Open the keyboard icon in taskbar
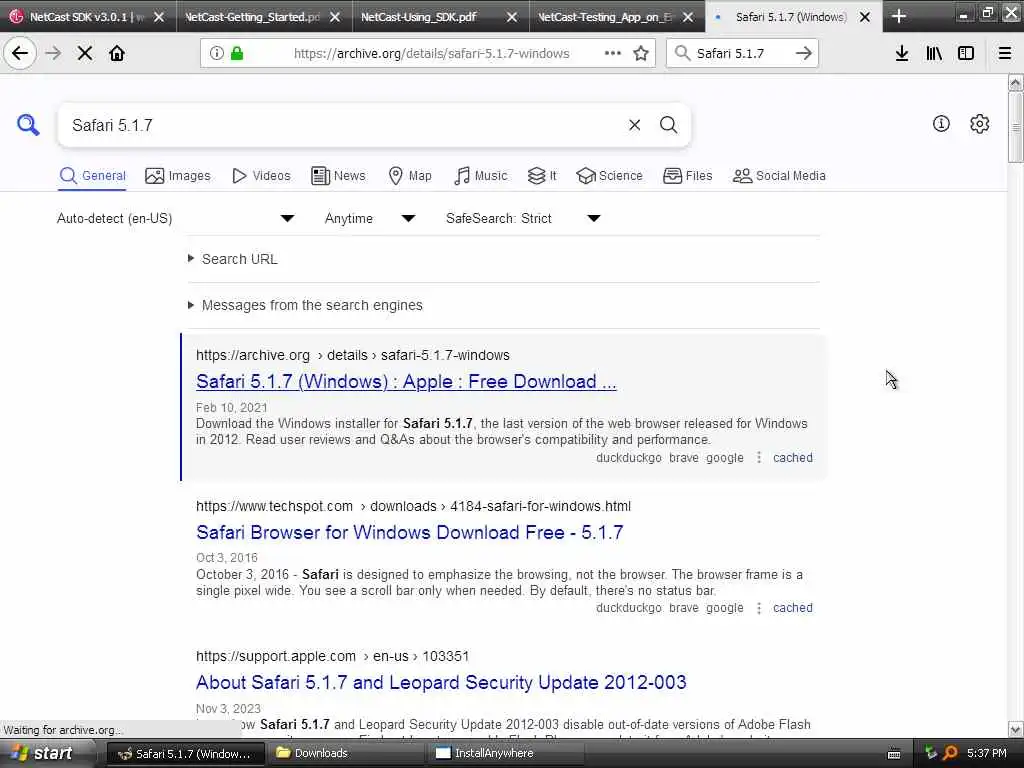Viewport: 1024px width, 768px height. (x=894, y=754)
